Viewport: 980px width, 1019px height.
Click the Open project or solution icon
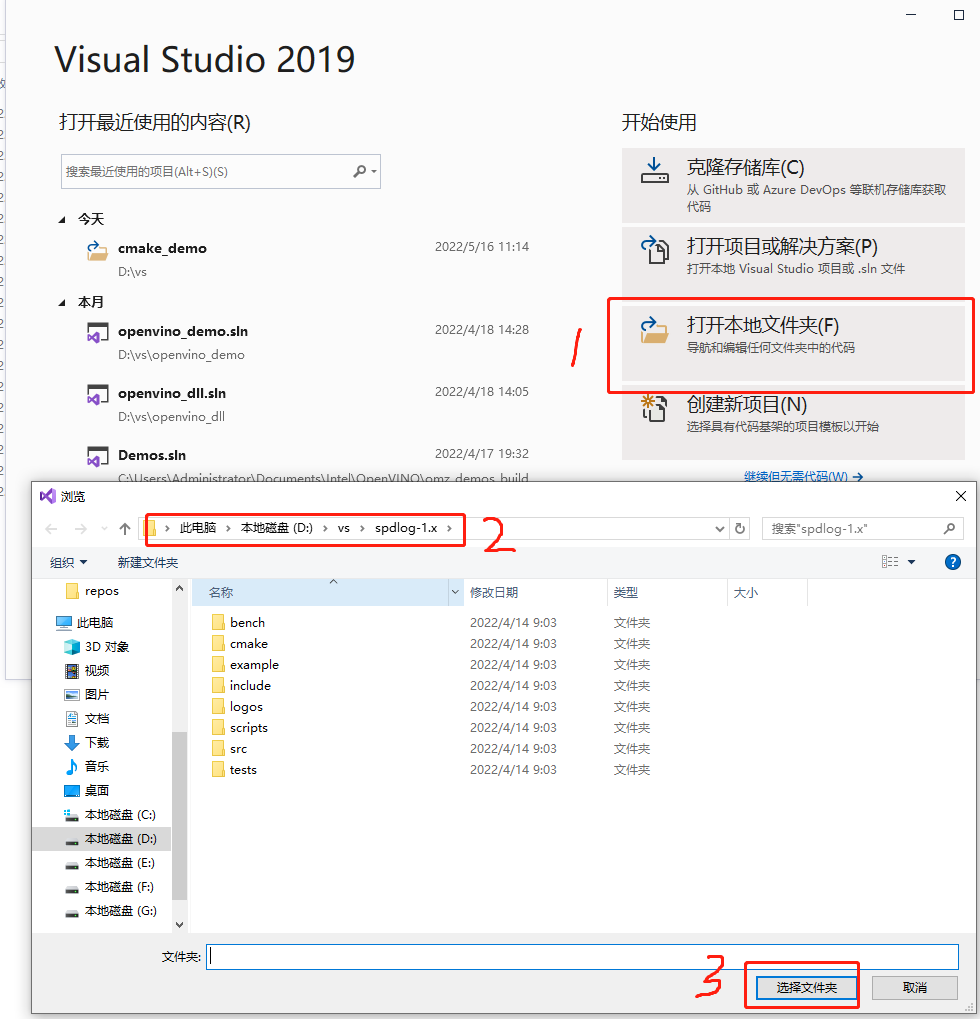coord(654,250)
